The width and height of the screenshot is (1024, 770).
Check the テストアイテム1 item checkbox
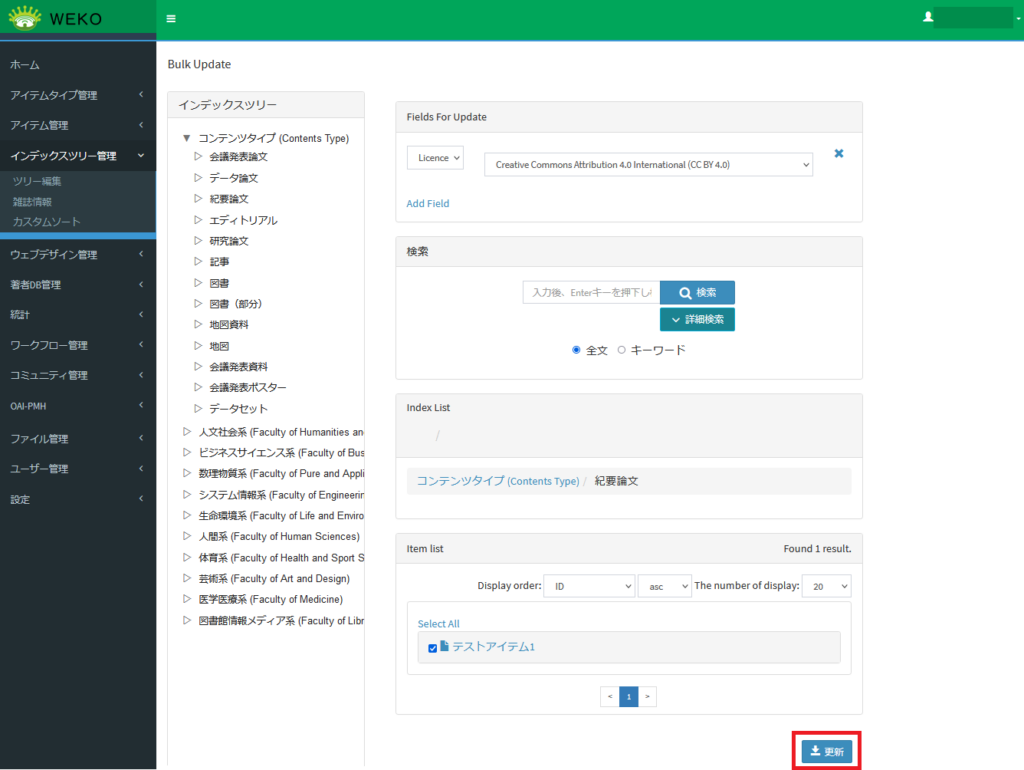432,648
